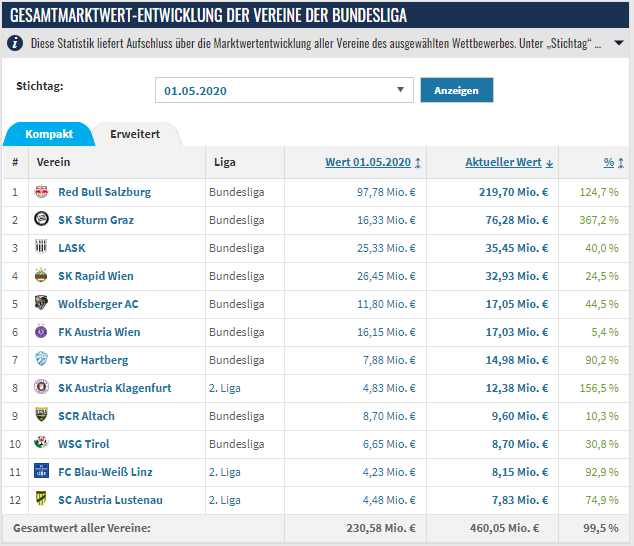Click the LASK club crest icon
This screenshot has height=546, width=634.
41,247
